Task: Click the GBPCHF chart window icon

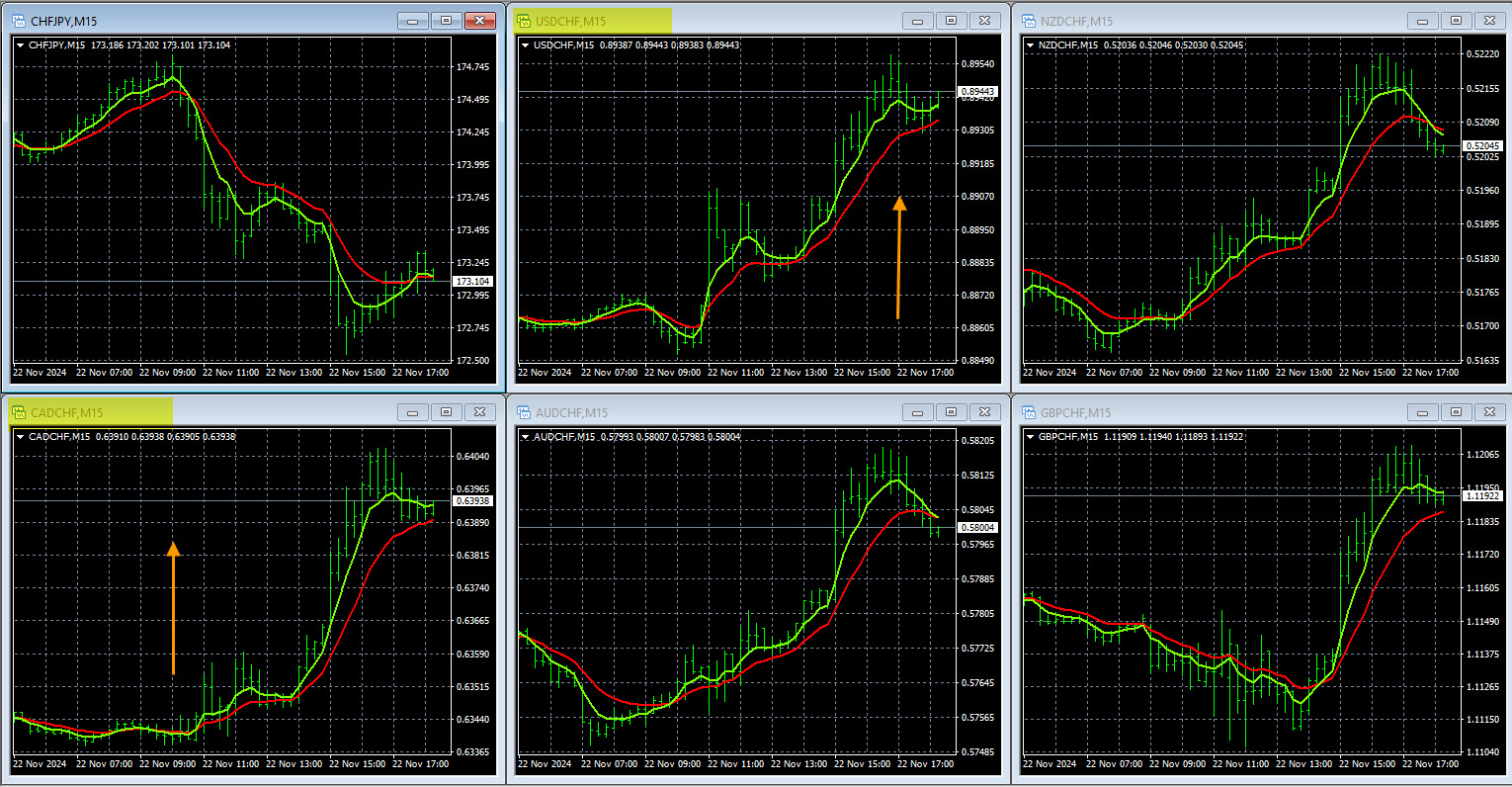Action: point(1029,412)
